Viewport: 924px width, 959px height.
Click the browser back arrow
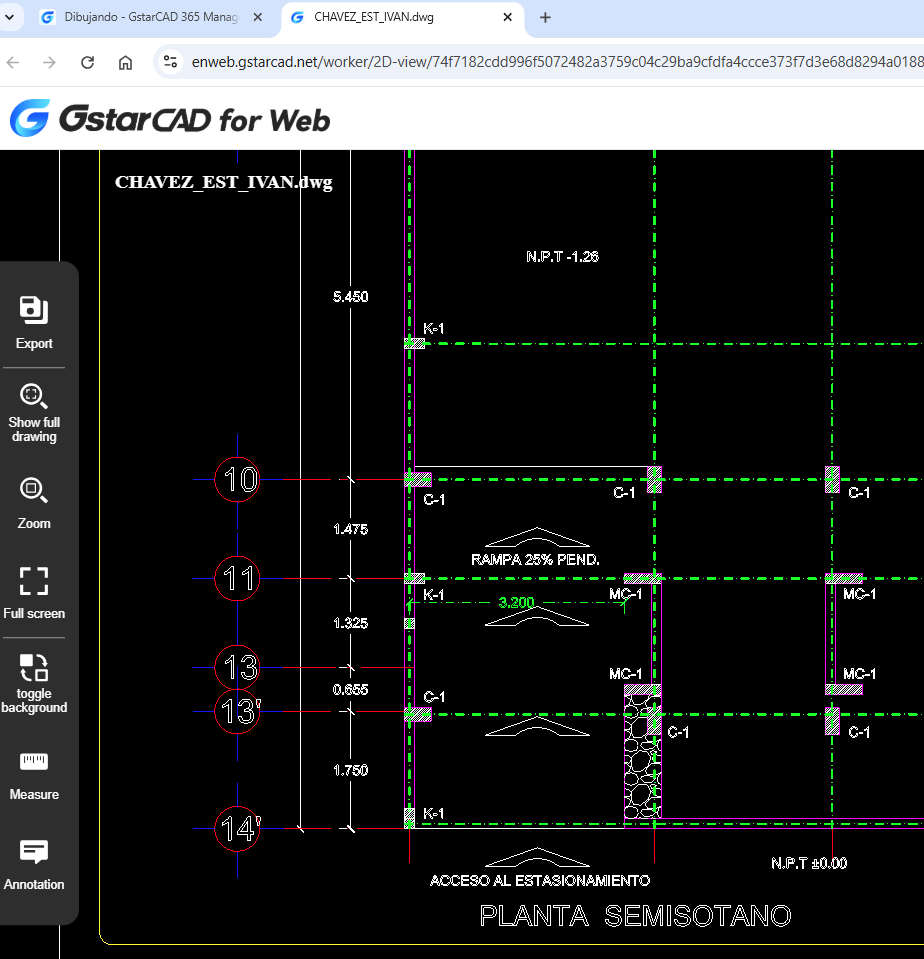[13, 62]
